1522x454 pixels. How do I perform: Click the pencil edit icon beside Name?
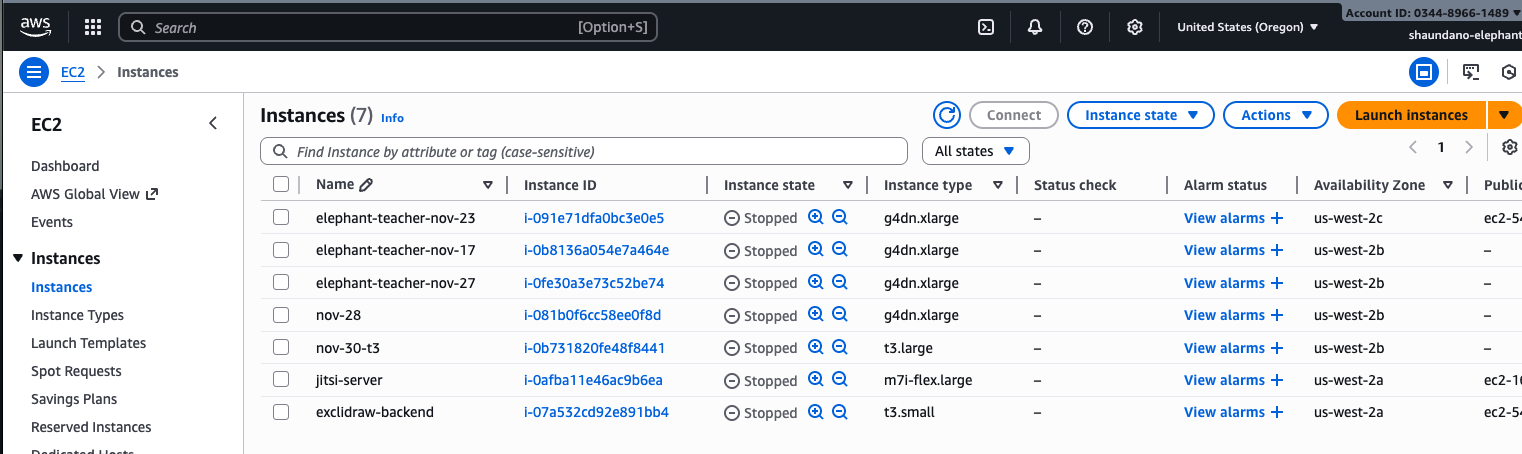[366, 185]
